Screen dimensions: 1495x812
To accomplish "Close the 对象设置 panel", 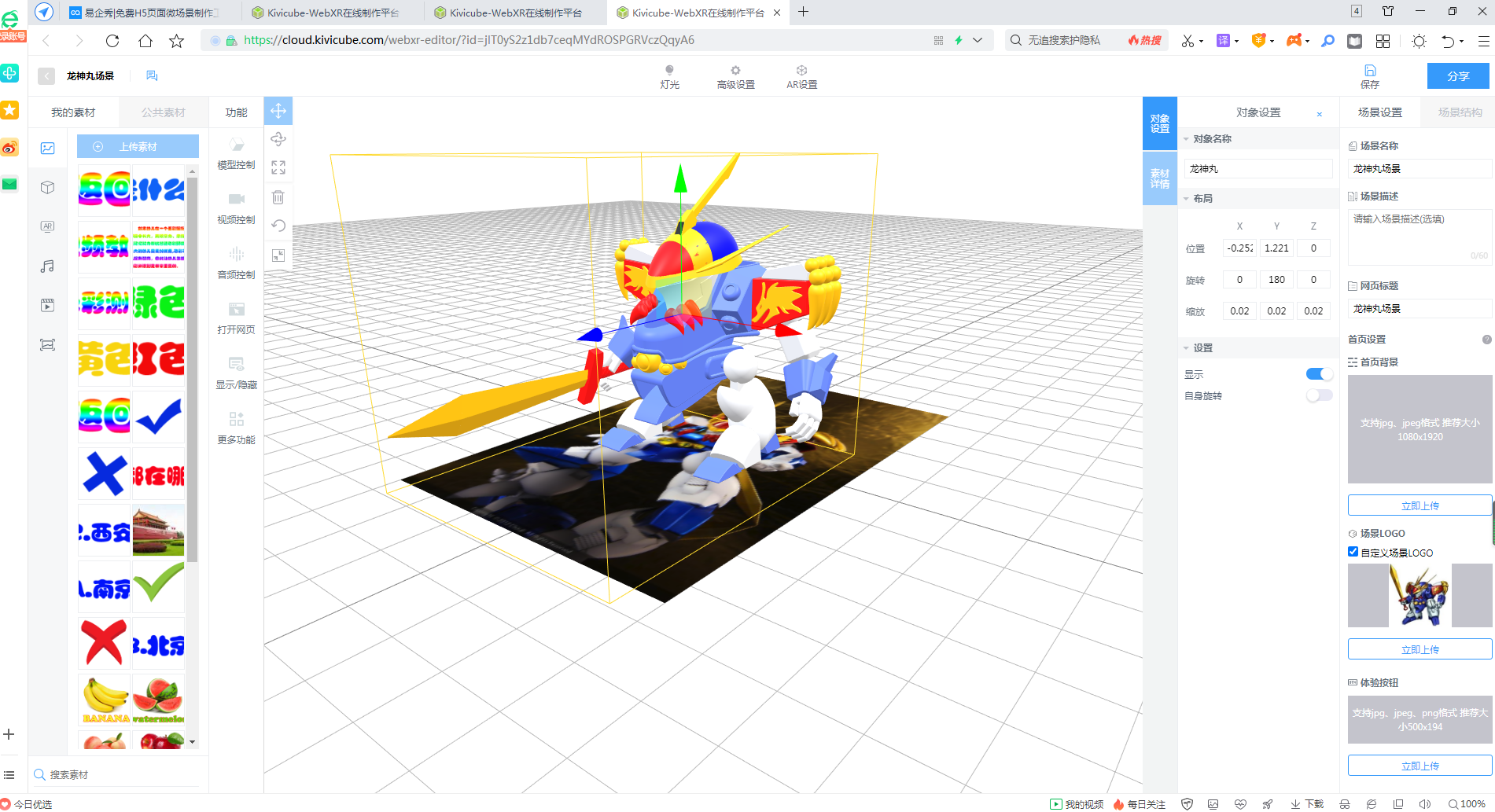I will [x=1320, y=114].
